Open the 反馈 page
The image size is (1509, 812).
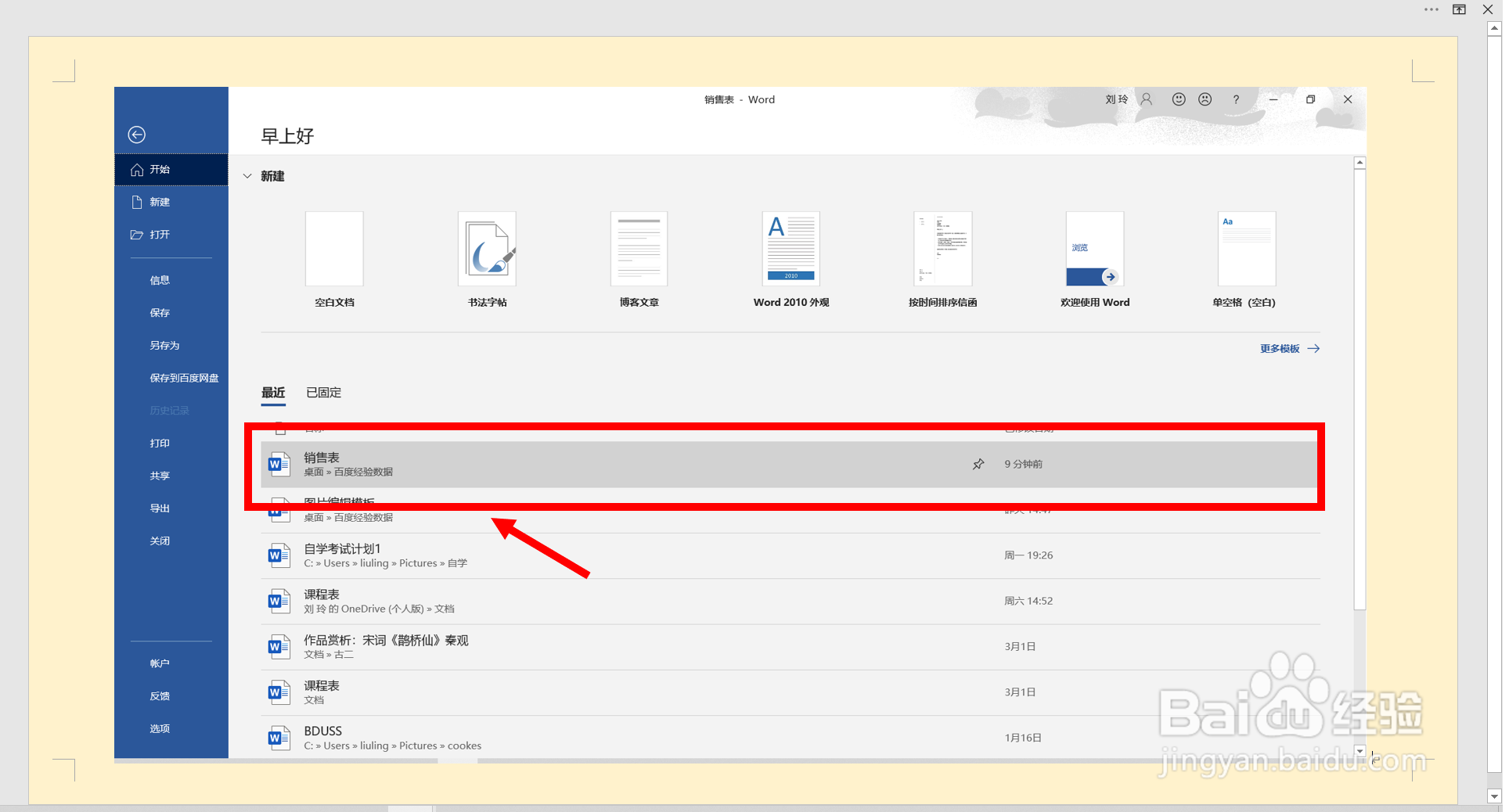[x=171, y=696]
